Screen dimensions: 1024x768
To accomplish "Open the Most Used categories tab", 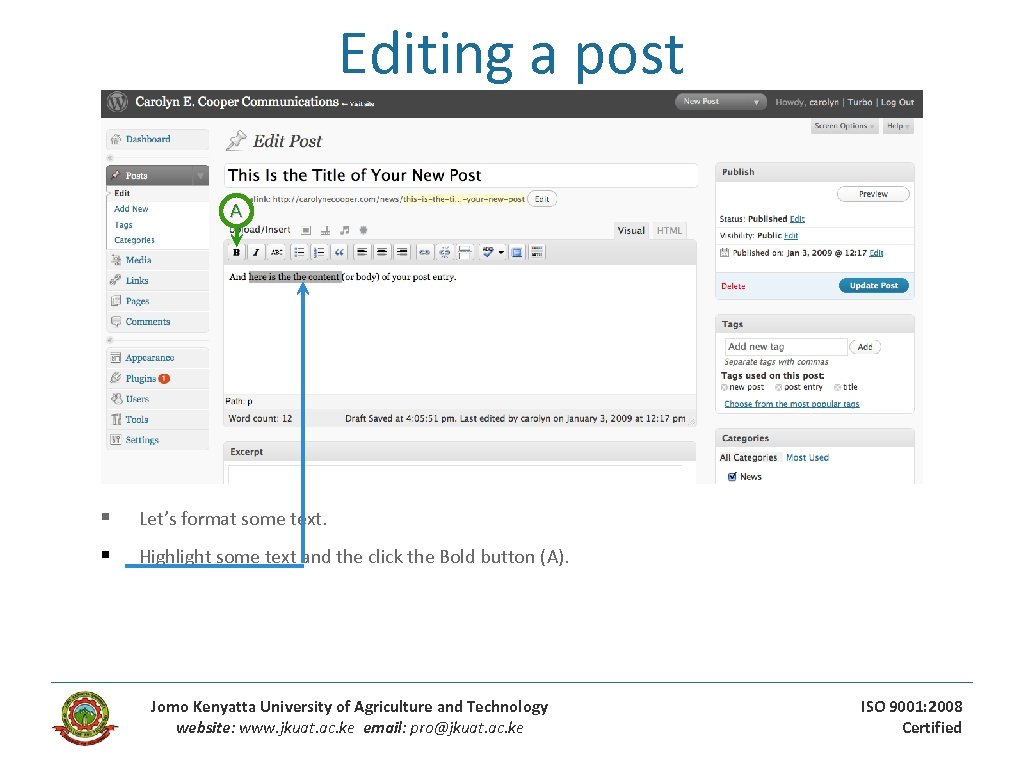I will pos(807,457).
